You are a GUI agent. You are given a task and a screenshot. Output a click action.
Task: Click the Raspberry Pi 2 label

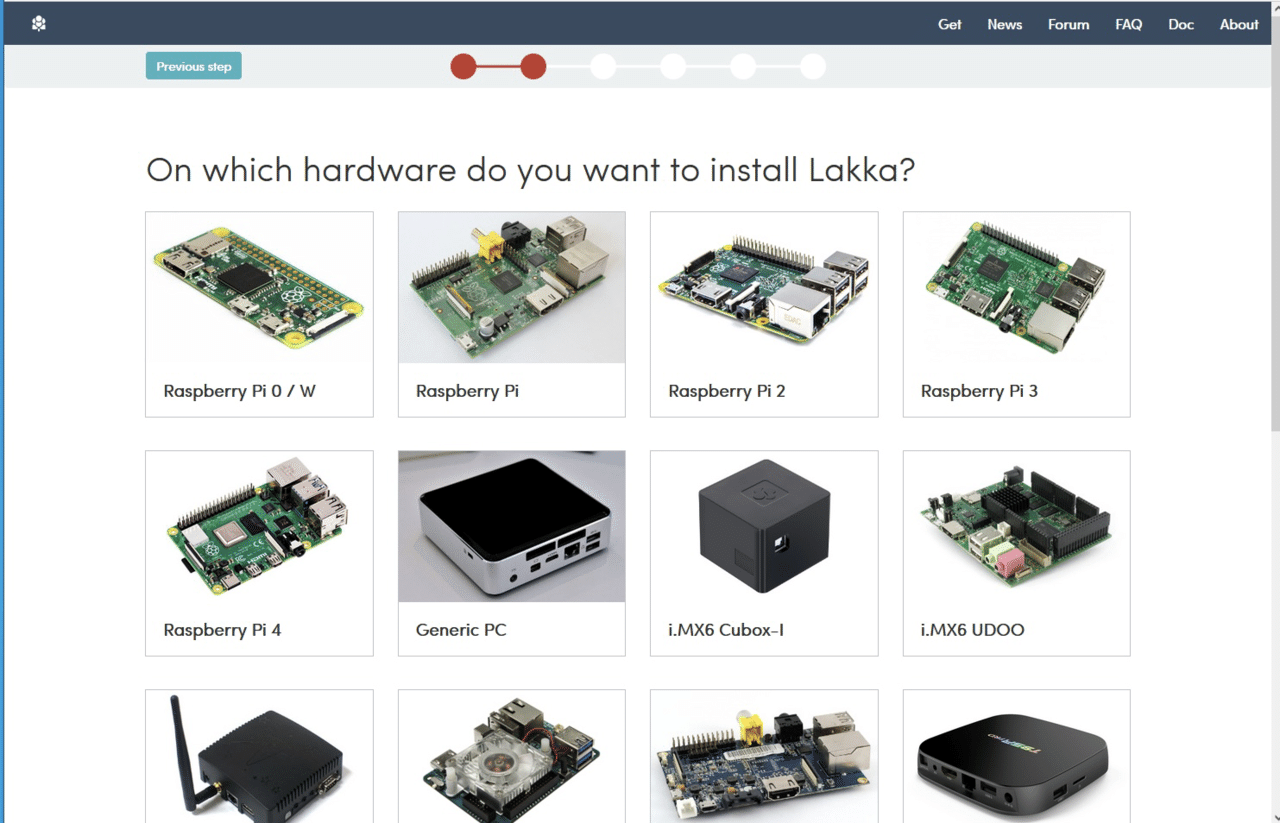pos(727,391)
